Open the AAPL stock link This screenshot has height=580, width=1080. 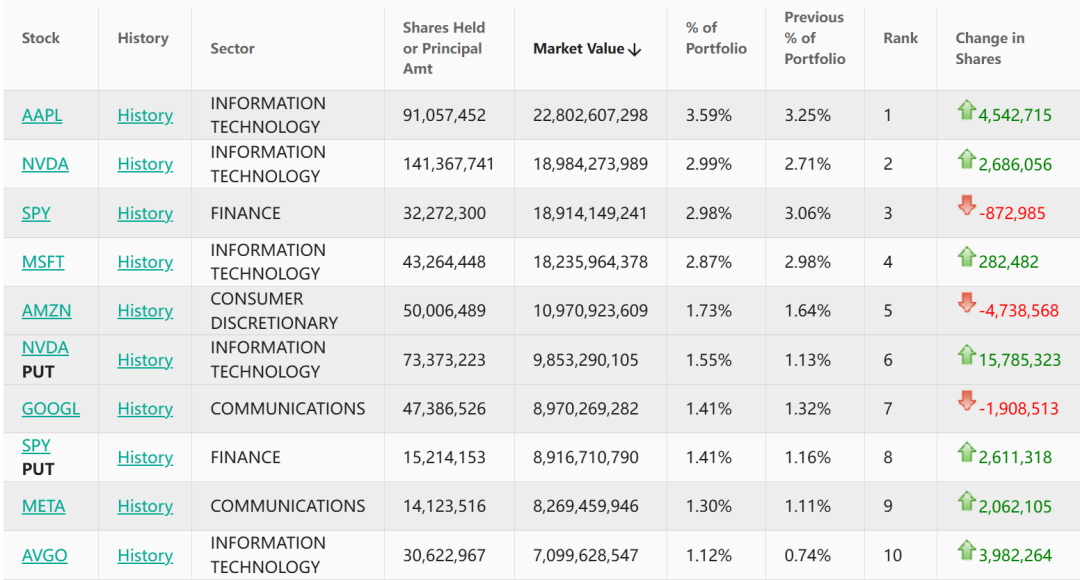42,115
